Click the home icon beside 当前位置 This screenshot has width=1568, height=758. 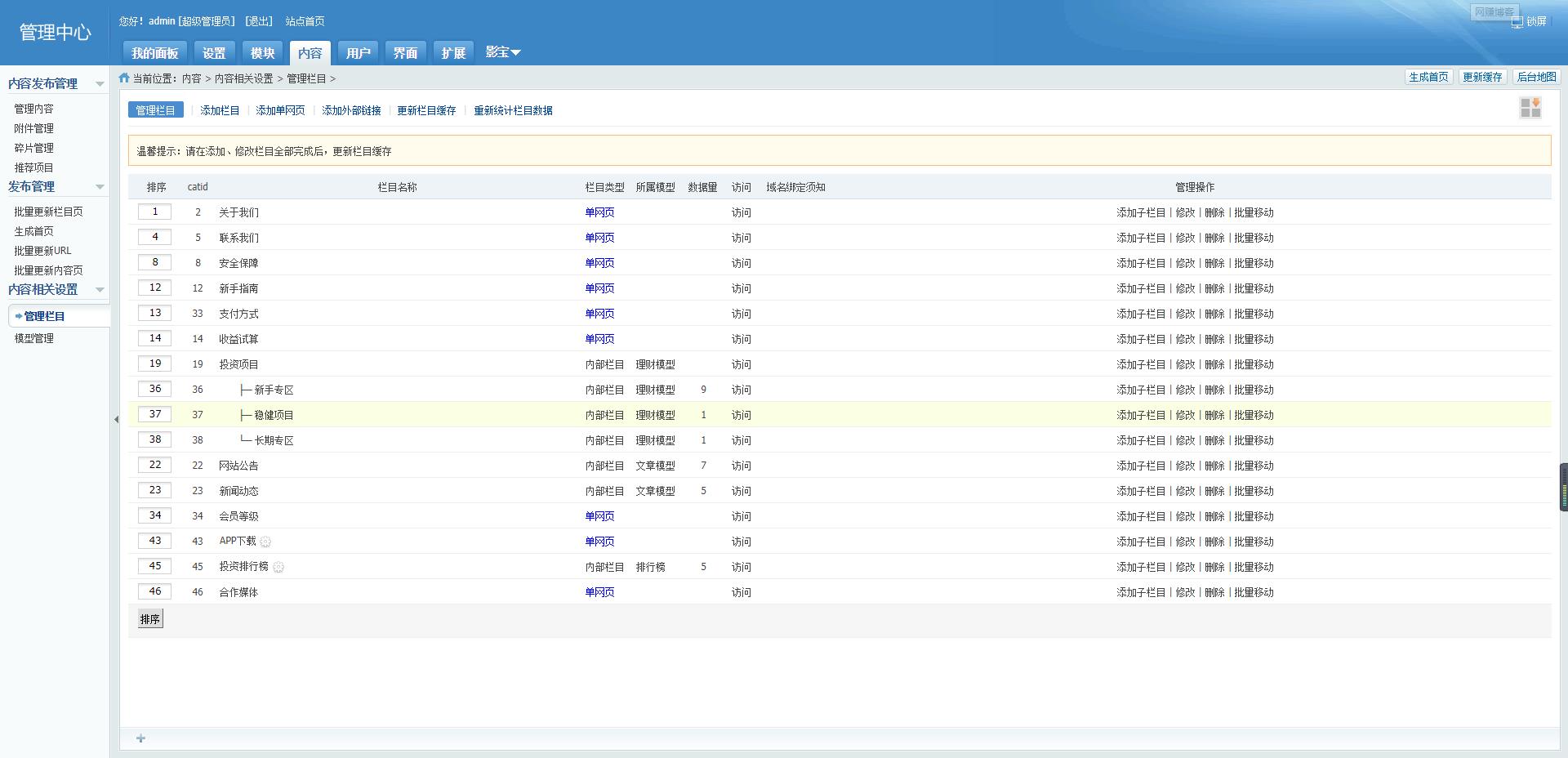tap(124, 78)
